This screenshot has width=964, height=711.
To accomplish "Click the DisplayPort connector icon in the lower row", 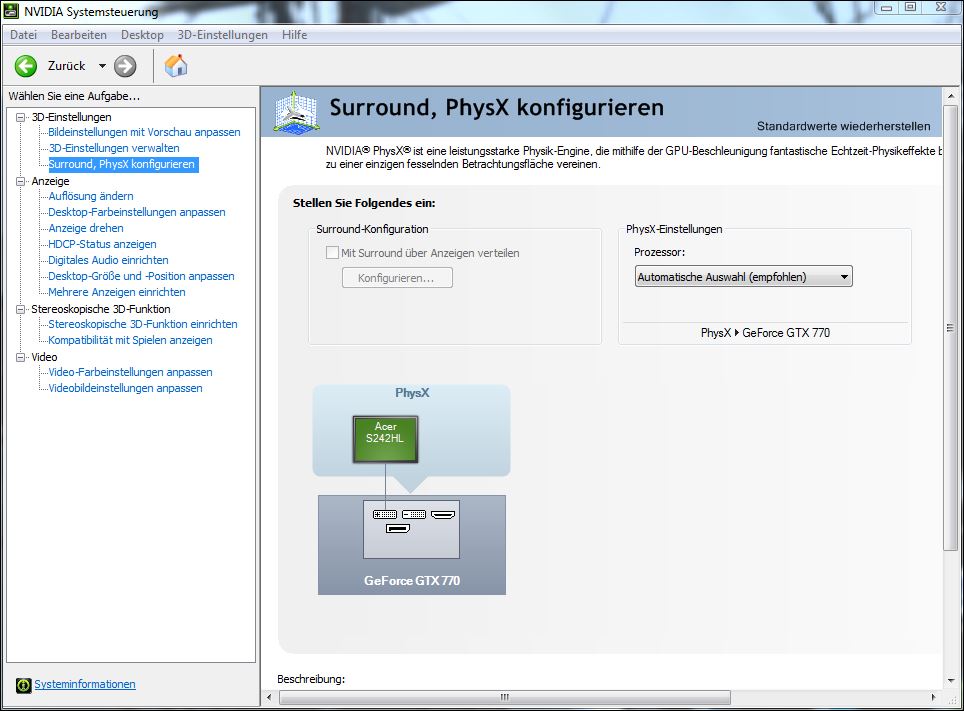I will tap(398, 528).
